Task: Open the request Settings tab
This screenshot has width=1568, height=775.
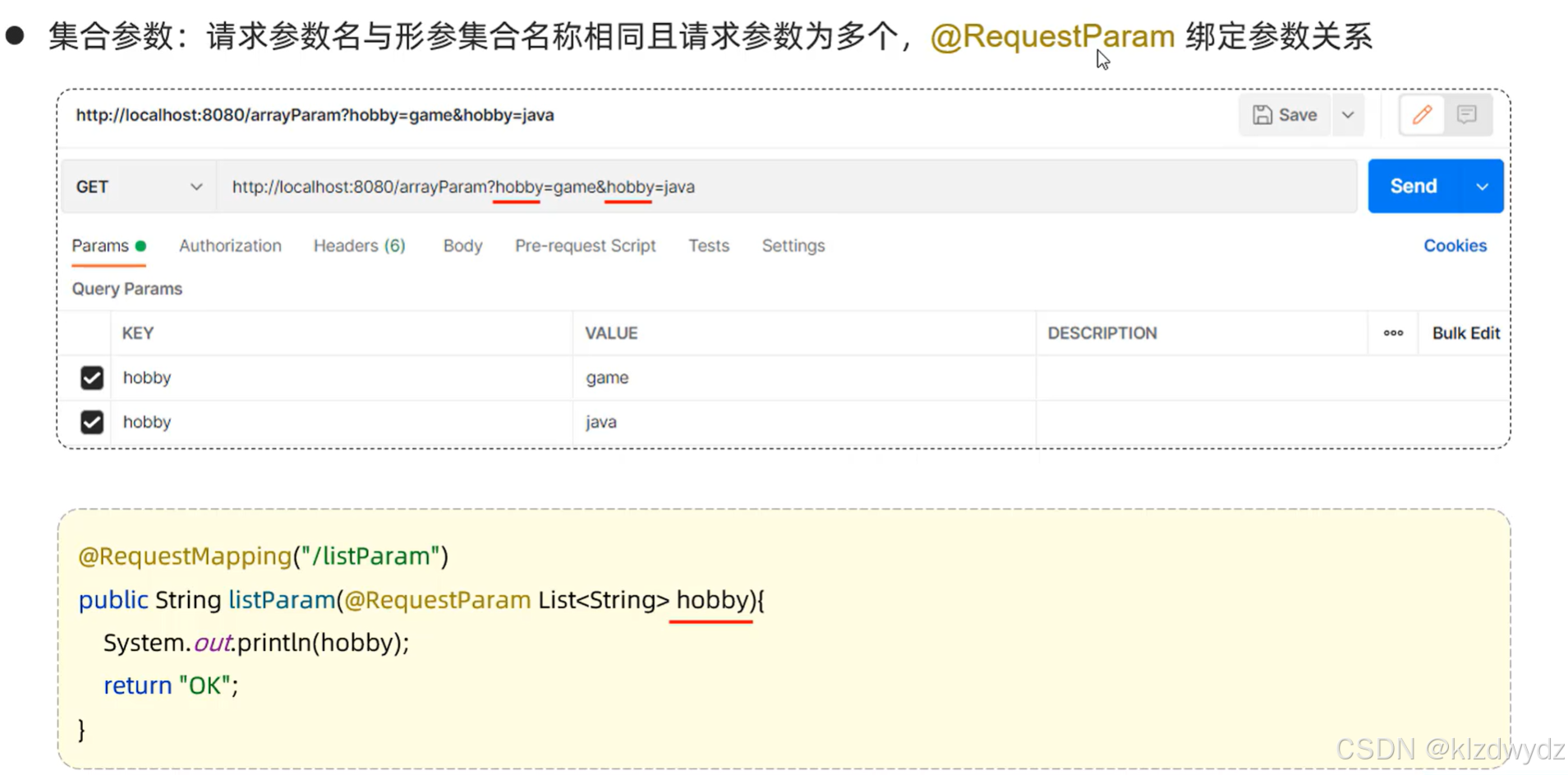Action: 793,245
